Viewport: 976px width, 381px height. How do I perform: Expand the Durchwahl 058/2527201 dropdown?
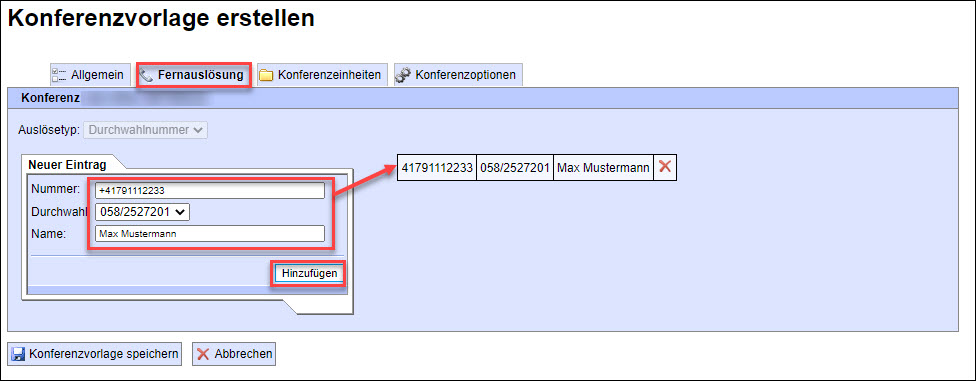coord(142,212)
